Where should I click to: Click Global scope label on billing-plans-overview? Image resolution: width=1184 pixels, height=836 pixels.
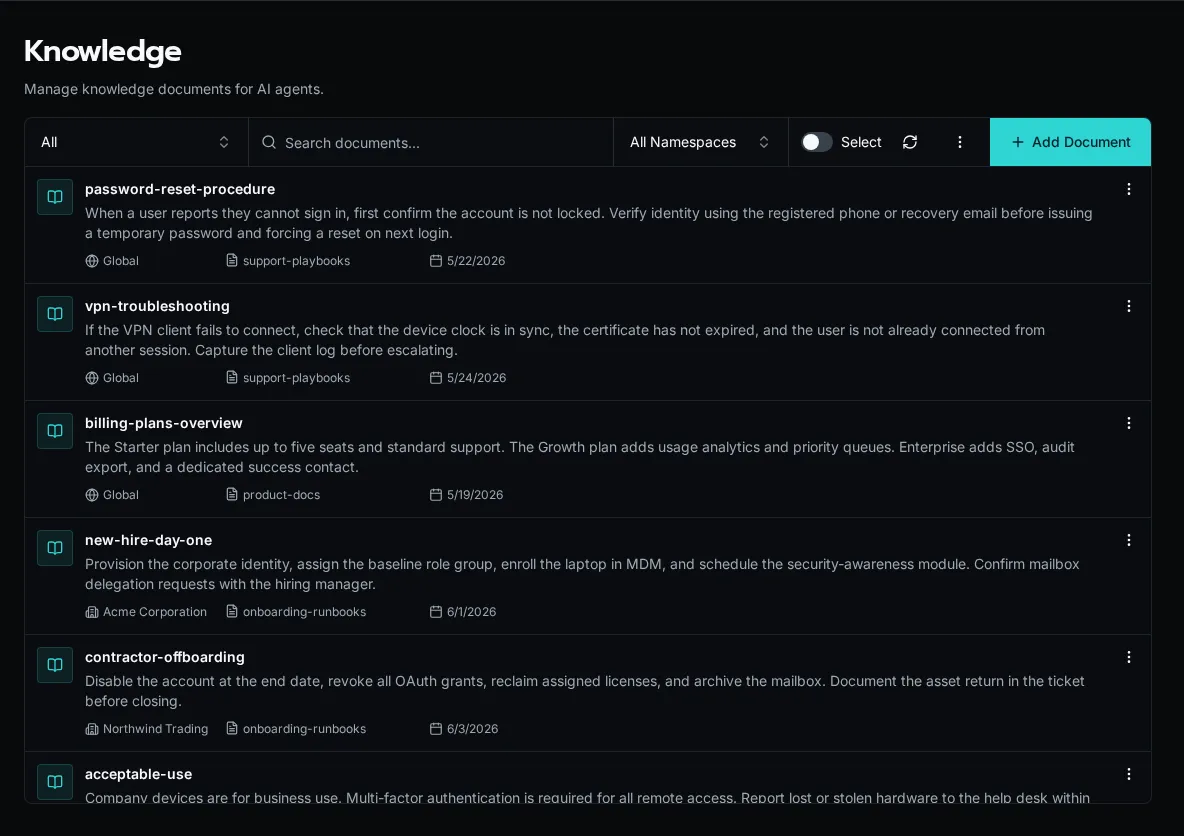click(121, 495)
